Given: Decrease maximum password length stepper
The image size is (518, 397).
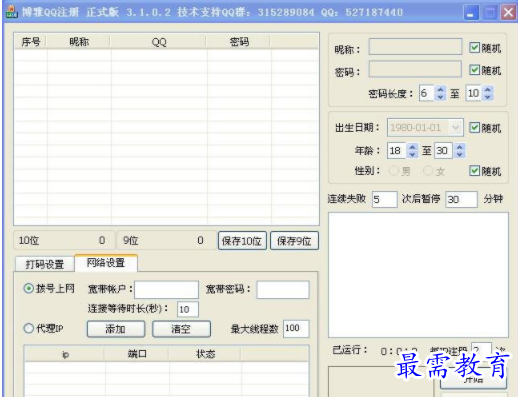Looking at the screenshot, I should (488, 97).
